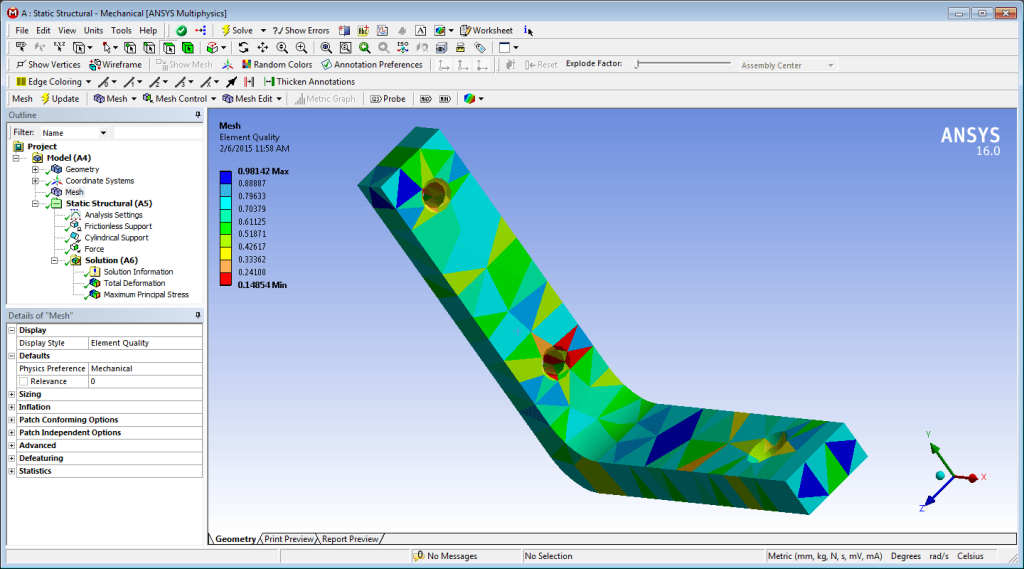This screenshot has height=569, width=1024.
Task: Expand the Sizing section
Action: click(x=12, y=395)
